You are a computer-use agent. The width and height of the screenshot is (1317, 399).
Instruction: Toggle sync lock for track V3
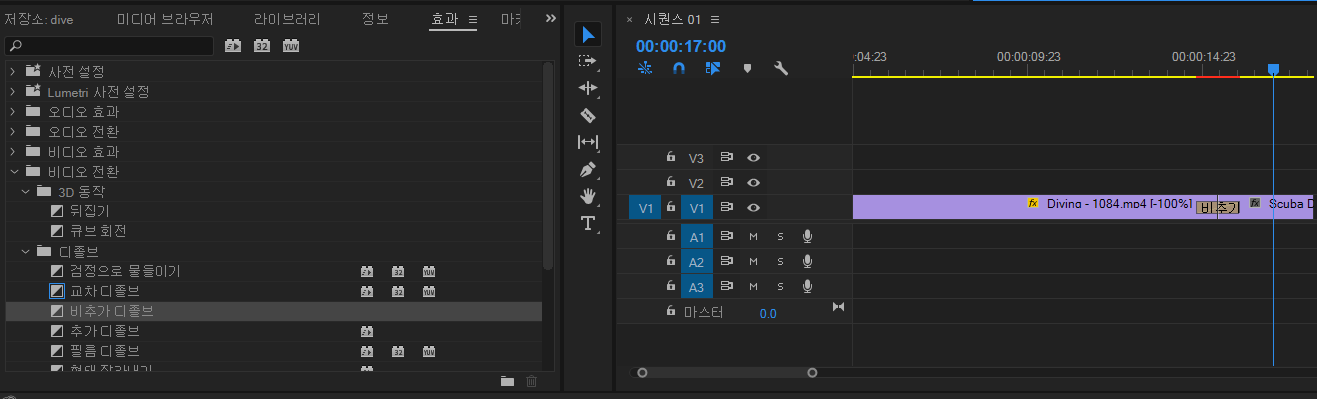pyautogui.click(x=727, y=157)
